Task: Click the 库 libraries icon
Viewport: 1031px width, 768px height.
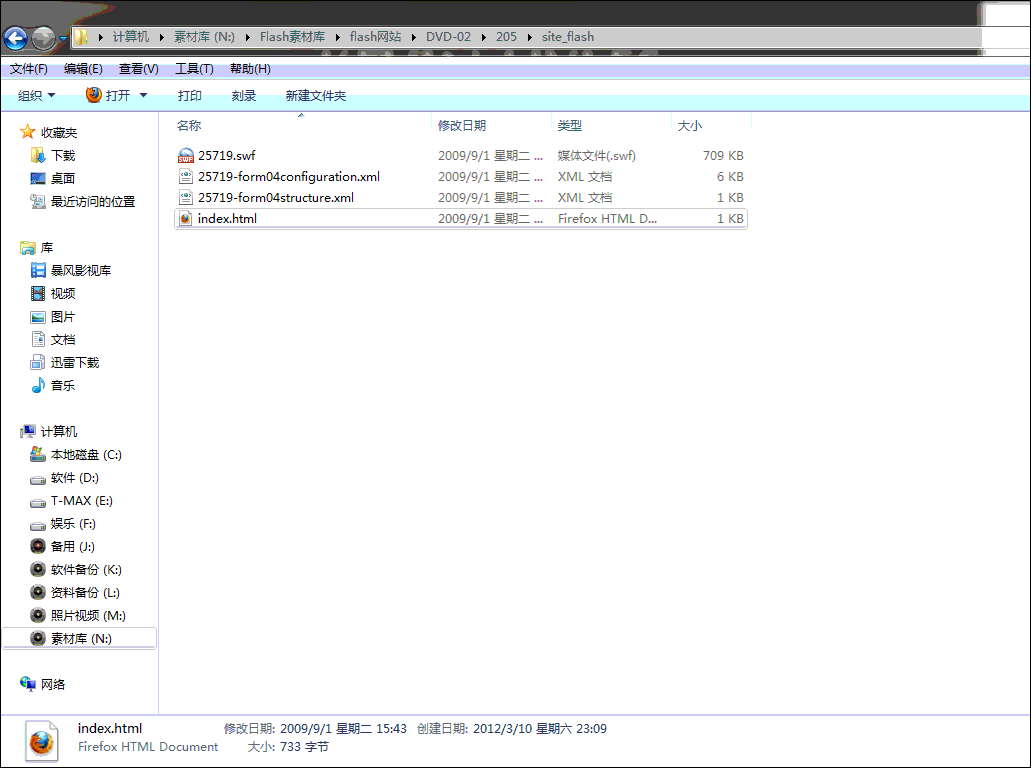Action: [x=28, y=248]
